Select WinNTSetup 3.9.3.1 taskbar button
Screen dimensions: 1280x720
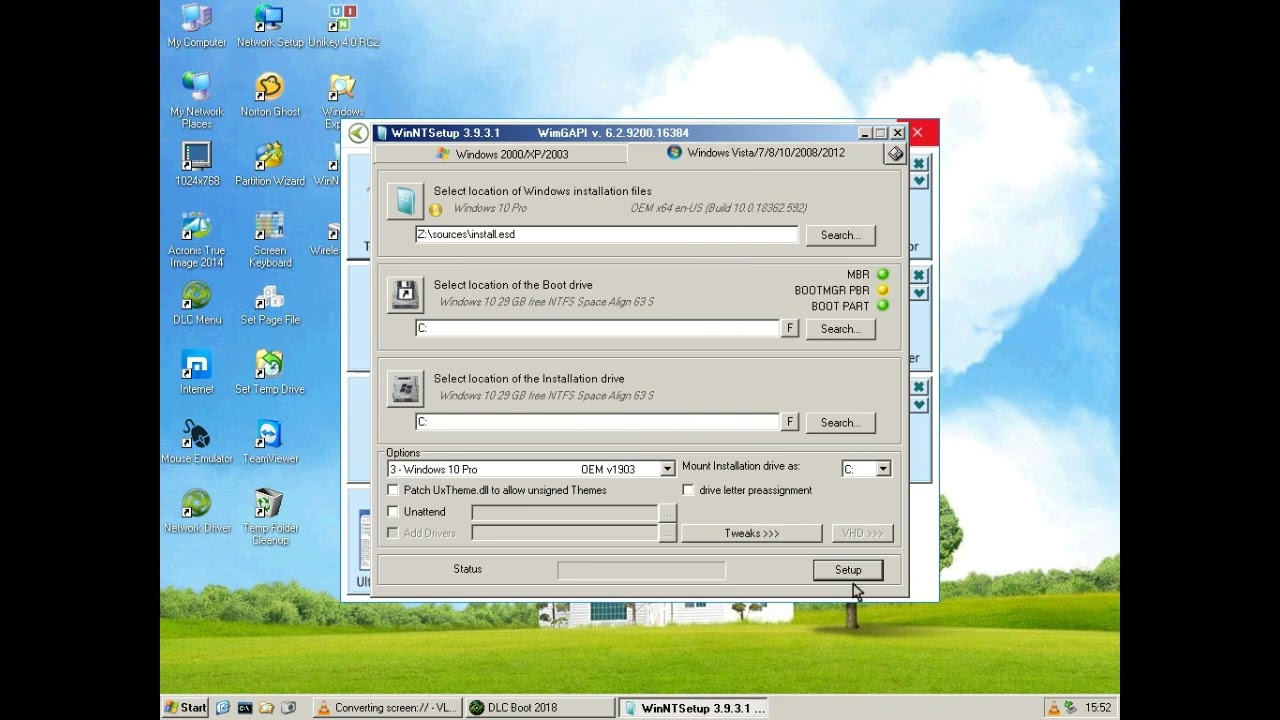tap(692, 708)
